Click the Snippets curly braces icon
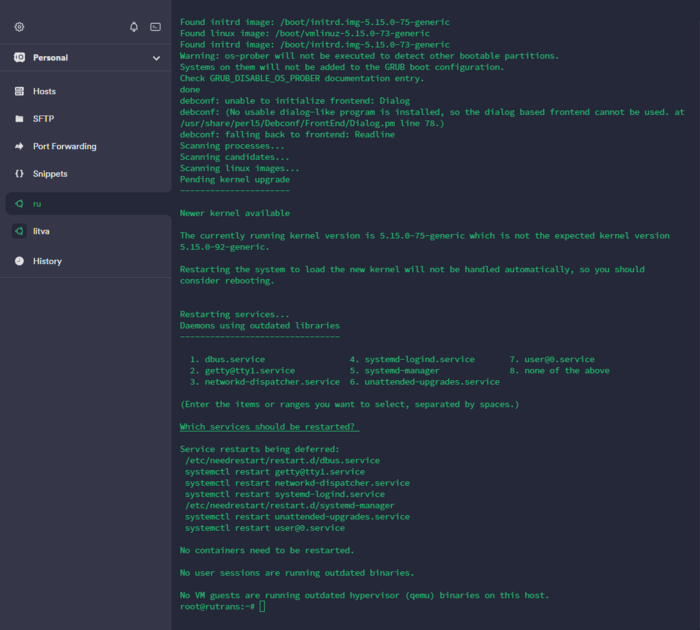Screen dimensions: 700x630 [19, 174]
